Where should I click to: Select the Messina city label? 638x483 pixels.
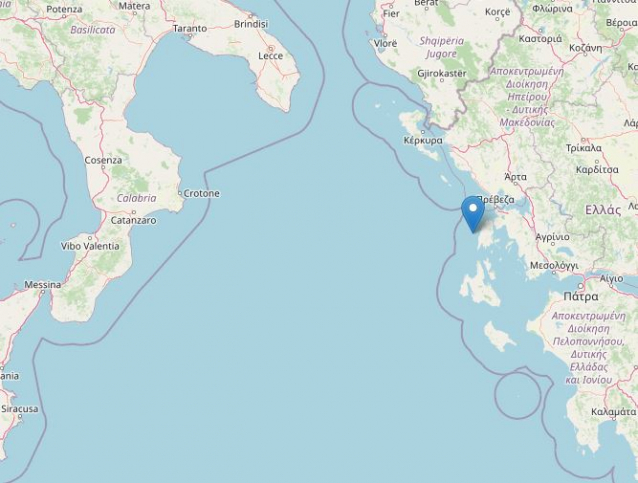pyautogui.click(x=43, y=285)
